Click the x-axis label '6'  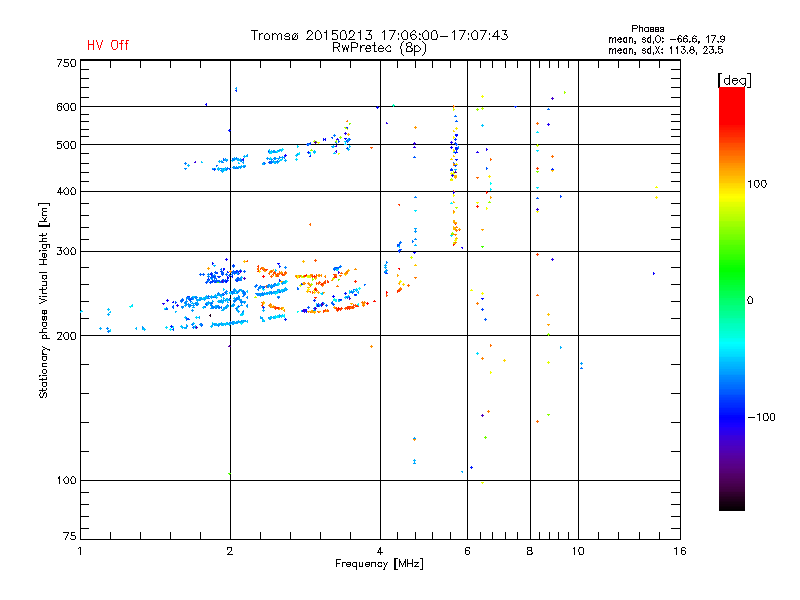(x=467, y=552)
